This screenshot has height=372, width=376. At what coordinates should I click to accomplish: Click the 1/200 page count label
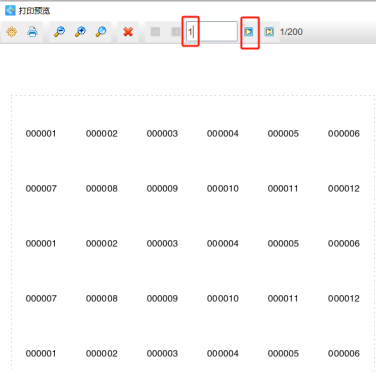(291, 32)
